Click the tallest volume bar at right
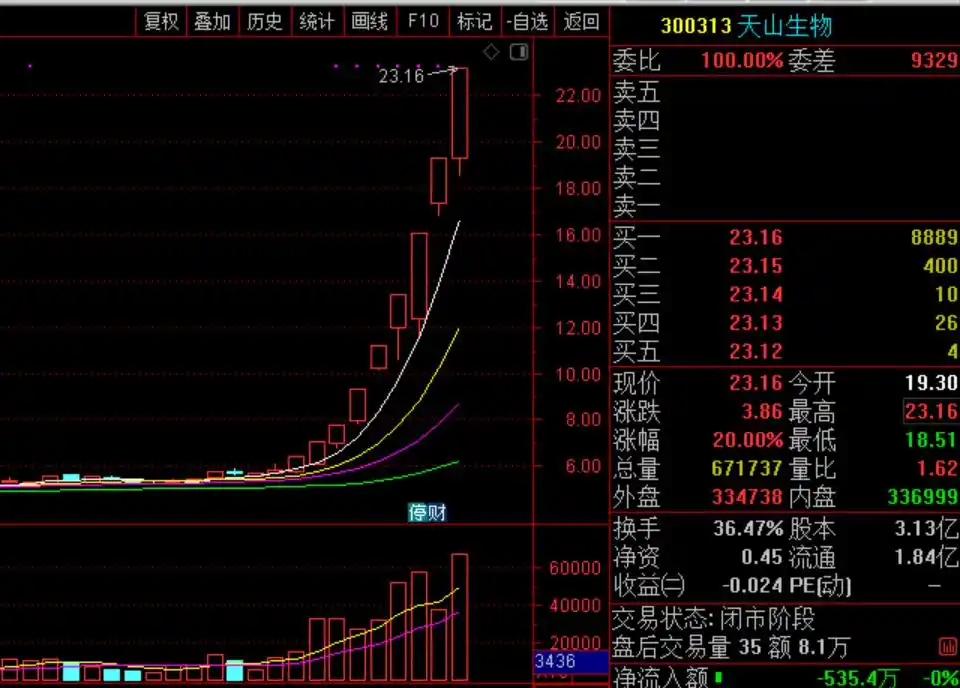The image size is (960, 688). 460,617
